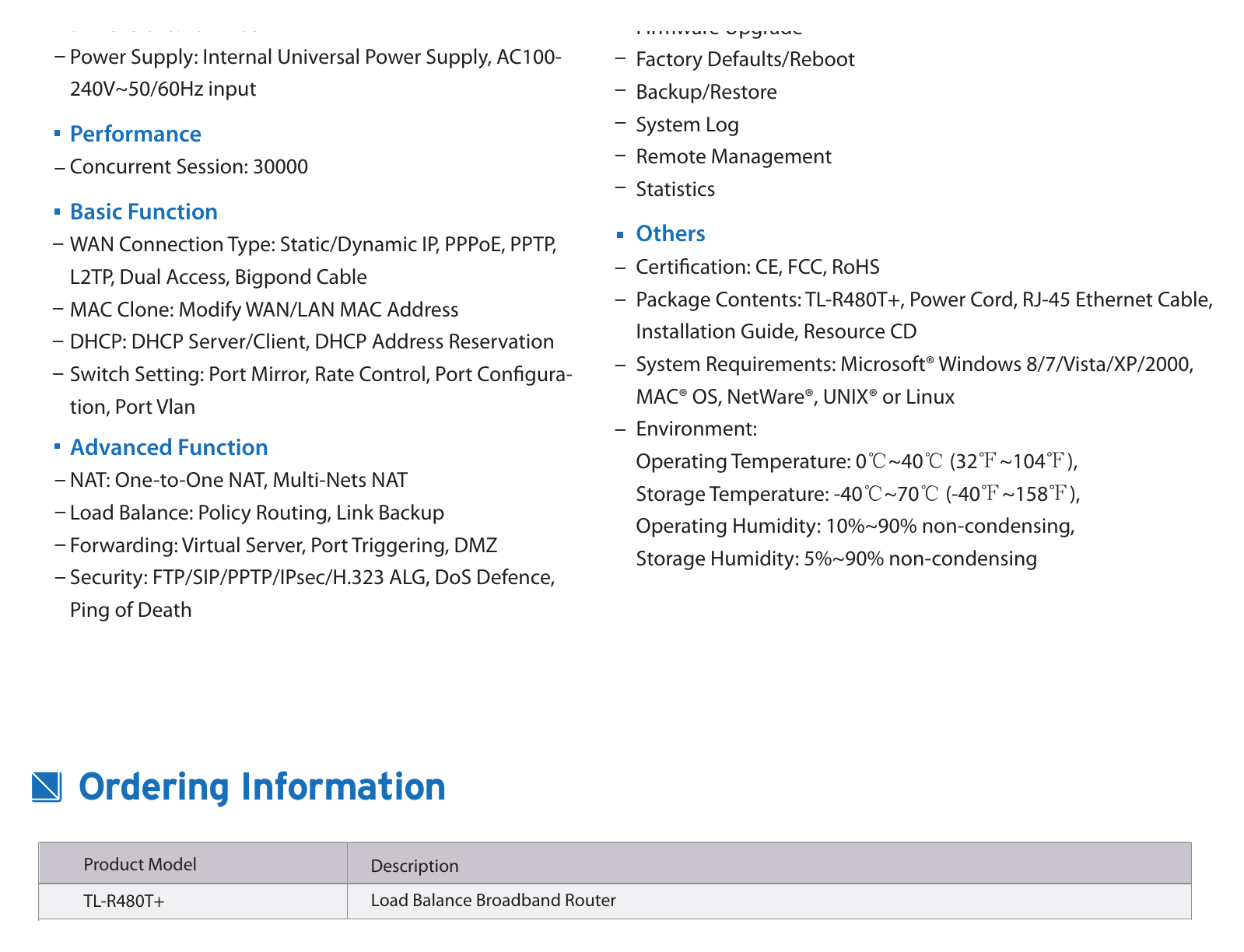Screen dimensions: 1244x952
Task: Select the Advanced Function heading
Action: point(169,447)
